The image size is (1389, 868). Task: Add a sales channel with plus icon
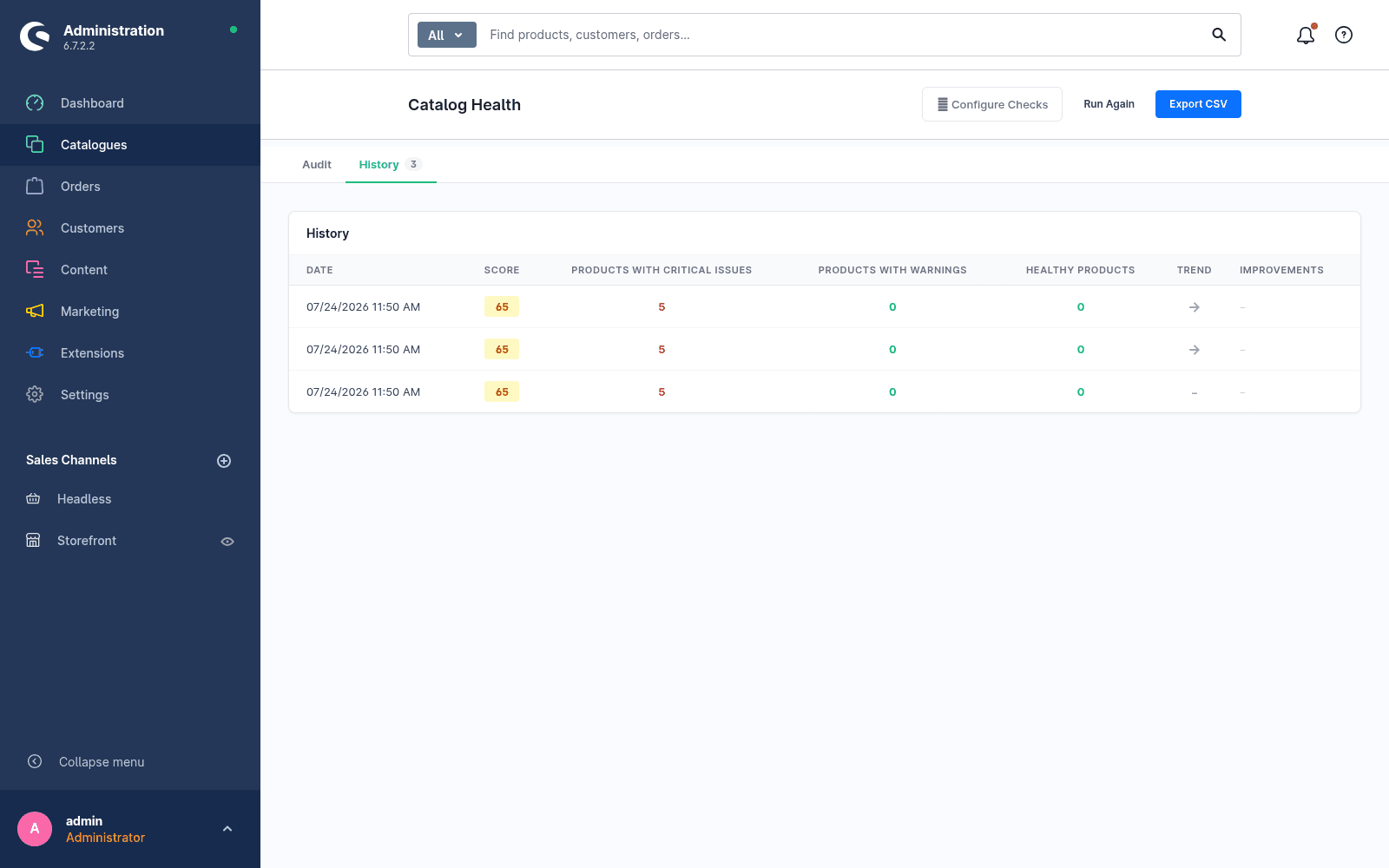point(224,461)
